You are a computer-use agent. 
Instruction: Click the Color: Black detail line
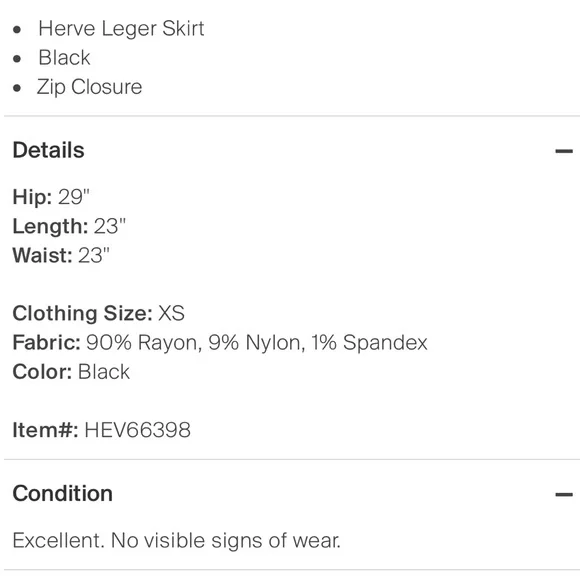71,372
